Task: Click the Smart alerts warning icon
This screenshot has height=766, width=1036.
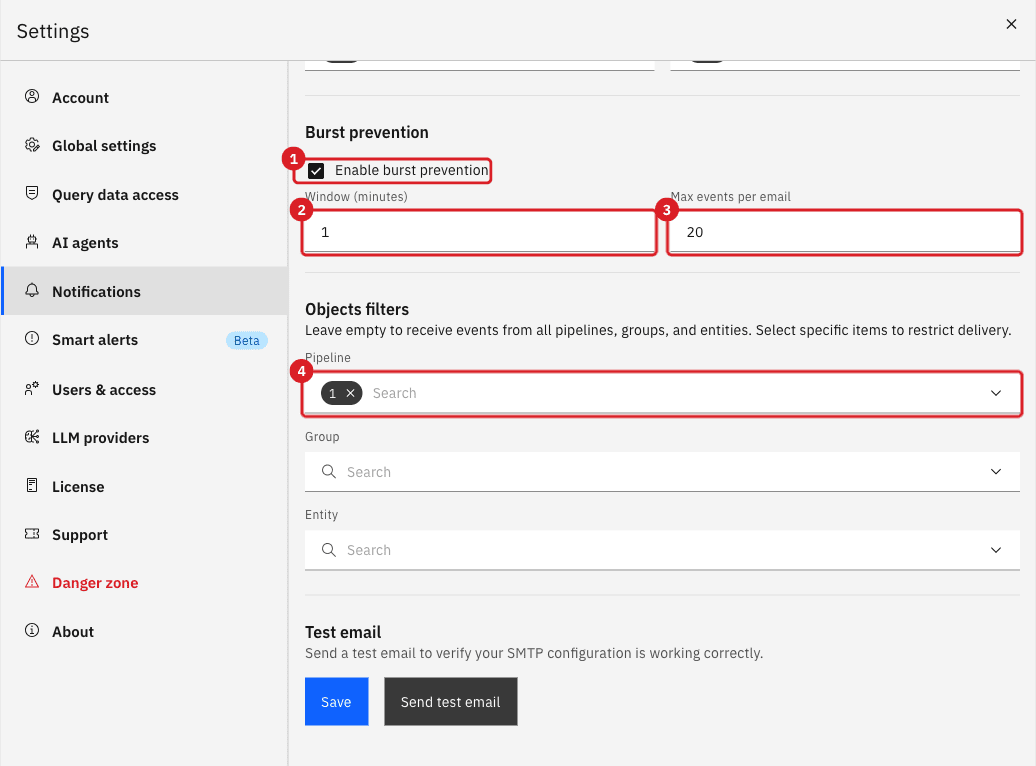Action: coord(32,338)
